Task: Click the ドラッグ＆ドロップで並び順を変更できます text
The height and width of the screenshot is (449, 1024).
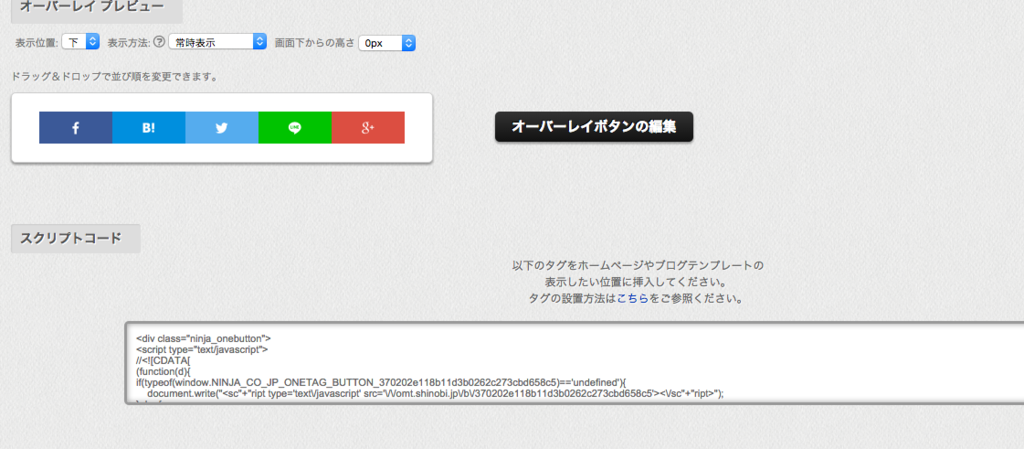Action: click(115, 77)
